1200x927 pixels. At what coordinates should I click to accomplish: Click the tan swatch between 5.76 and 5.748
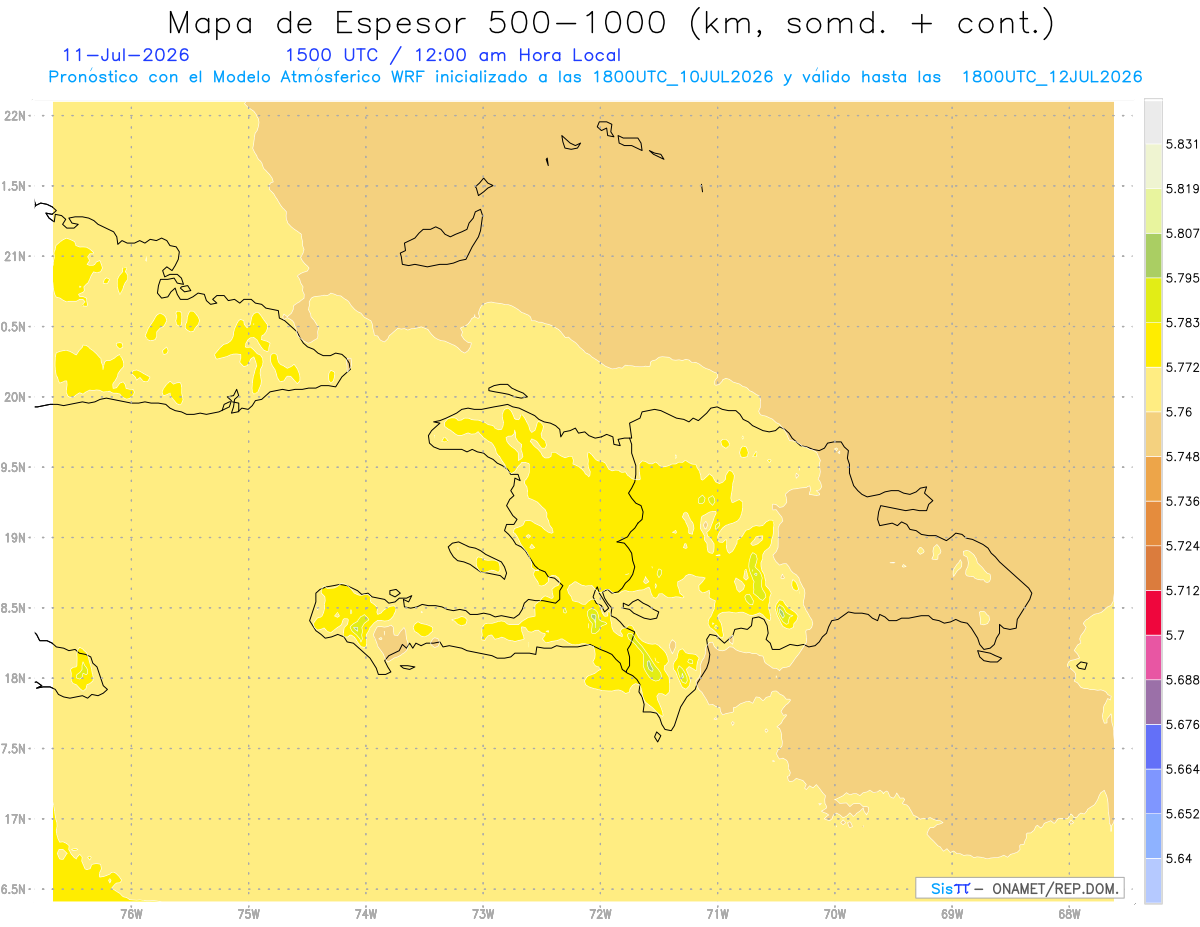click(1153, 433)
